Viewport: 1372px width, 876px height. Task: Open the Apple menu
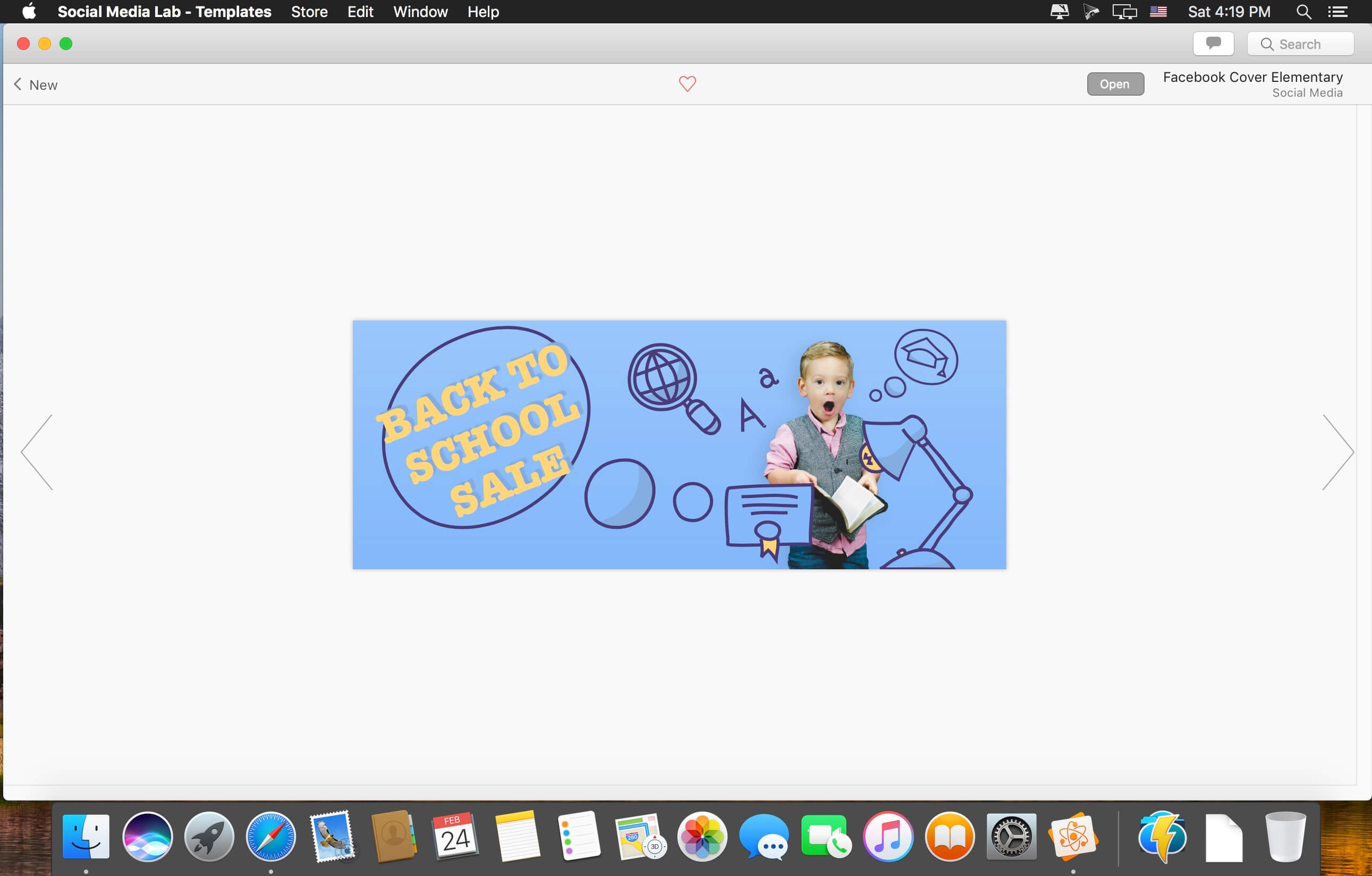tap(29, 11)
